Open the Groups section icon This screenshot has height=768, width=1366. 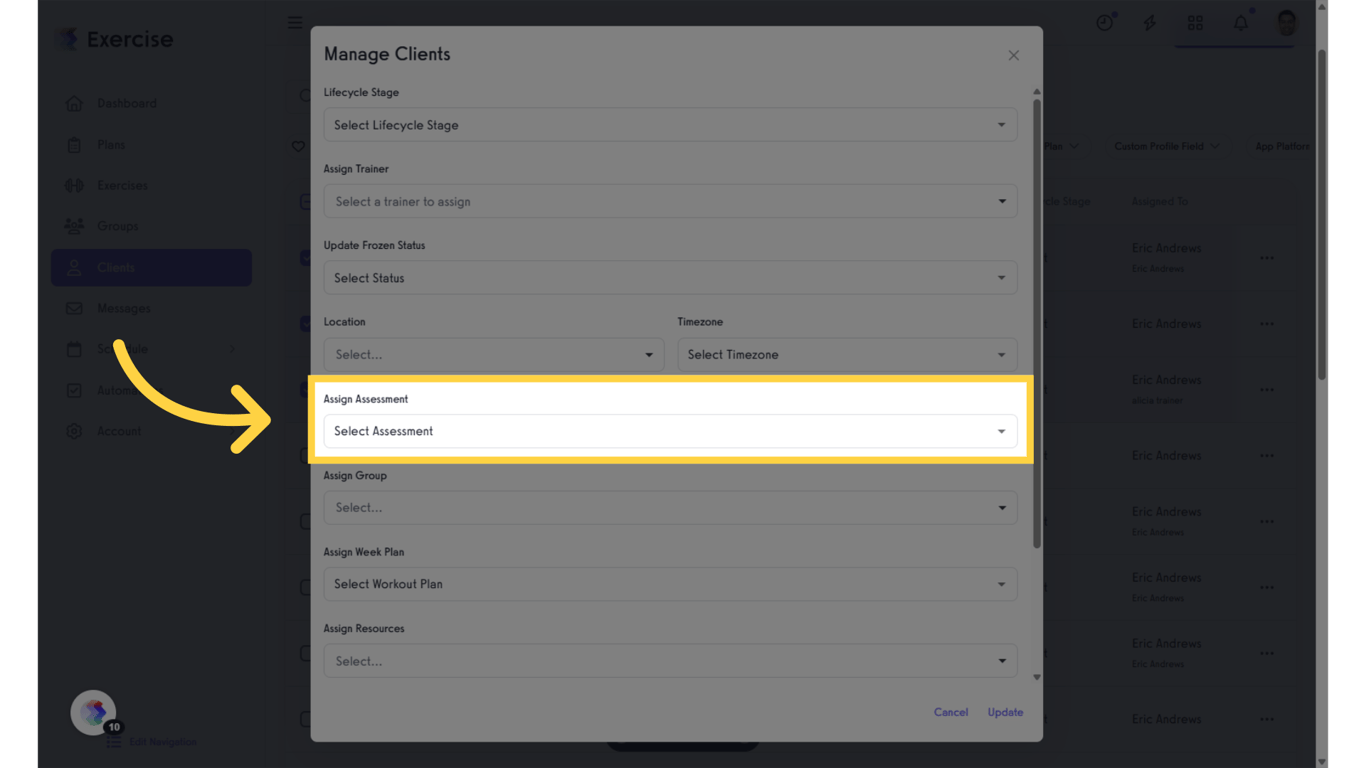click(74, 226)
